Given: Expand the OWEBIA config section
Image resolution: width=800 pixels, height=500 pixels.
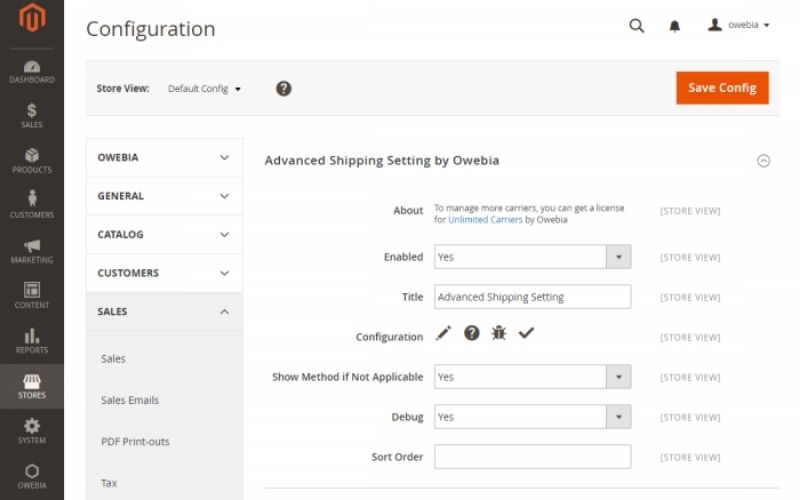Looking at the screenshot, I should [x=164, y=158].
